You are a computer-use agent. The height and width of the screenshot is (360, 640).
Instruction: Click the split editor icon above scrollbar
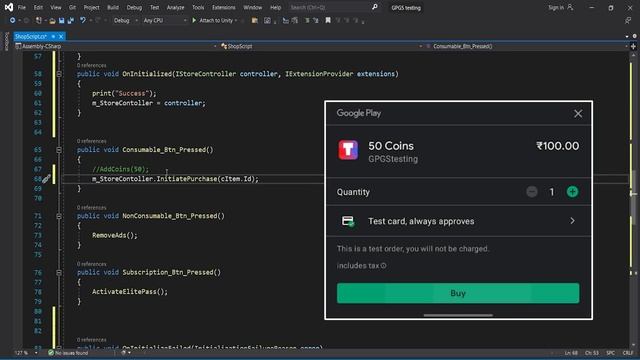633,47
